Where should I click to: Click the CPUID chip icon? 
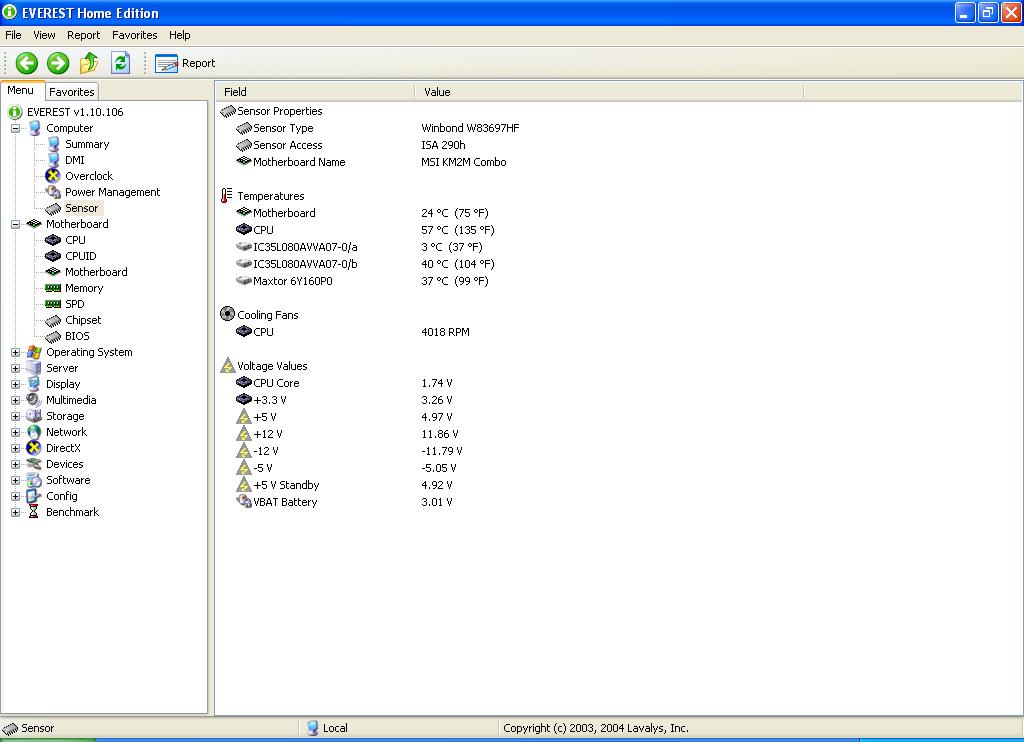pyautogui.click(x=53, y=256)
